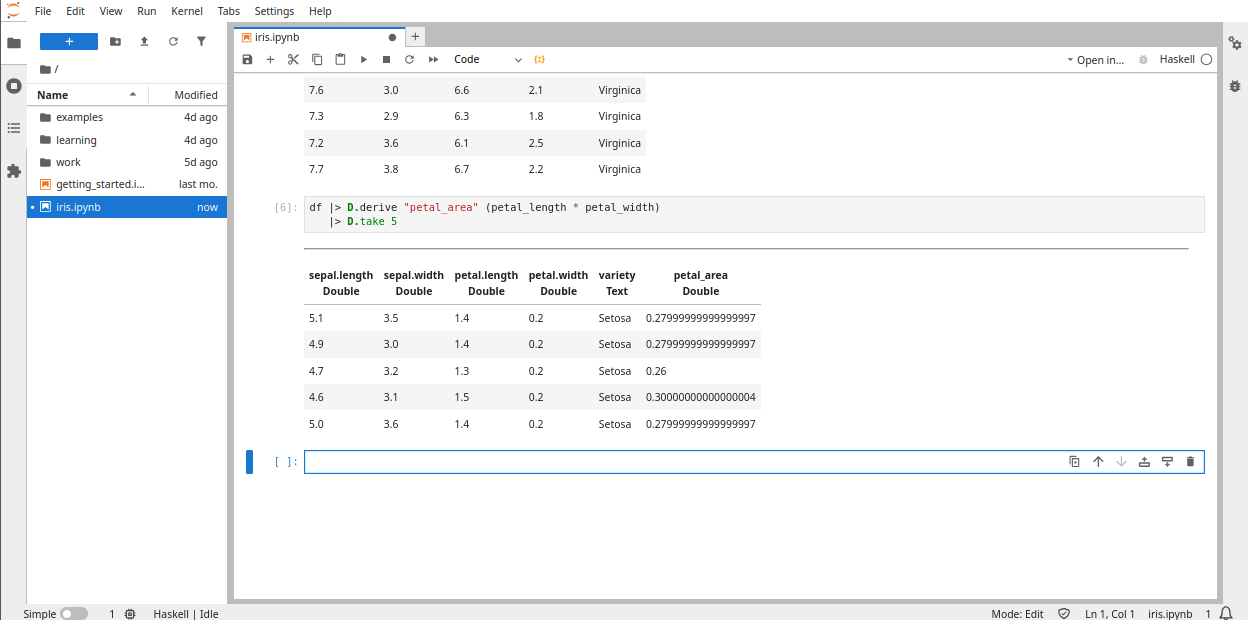Open the property inspector gears icon
The image size is (1248, 620).
(x=1235, y=43)
